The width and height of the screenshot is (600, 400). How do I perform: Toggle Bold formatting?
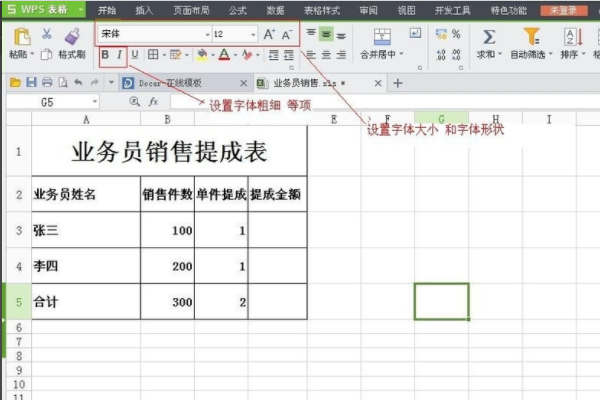[x=105, y=55]
